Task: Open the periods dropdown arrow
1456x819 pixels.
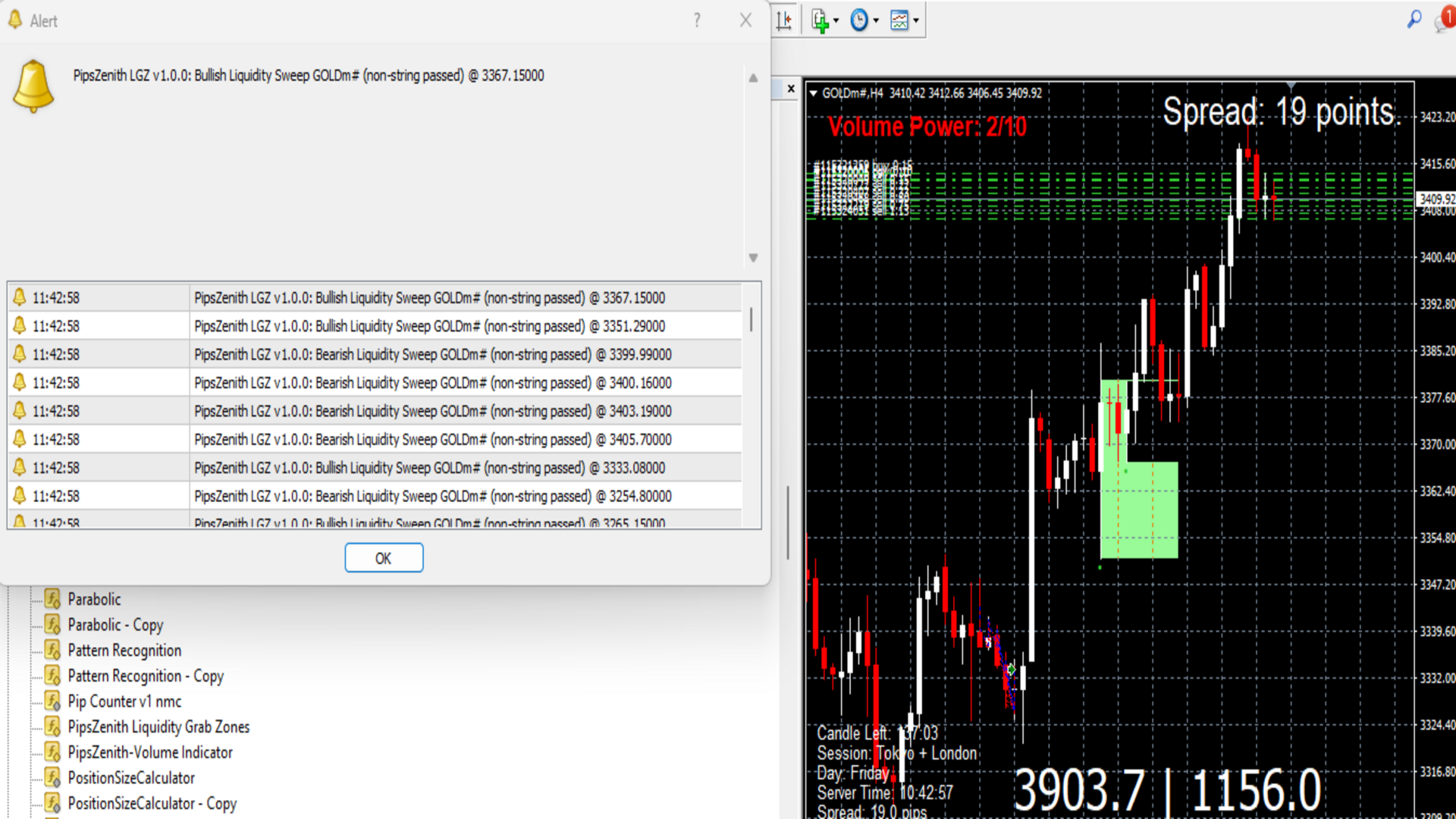Action: coord(877,21)
